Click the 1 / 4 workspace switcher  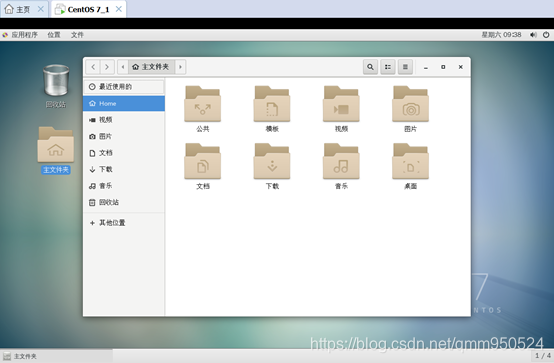pyautogui.click(x=543, y=356)
